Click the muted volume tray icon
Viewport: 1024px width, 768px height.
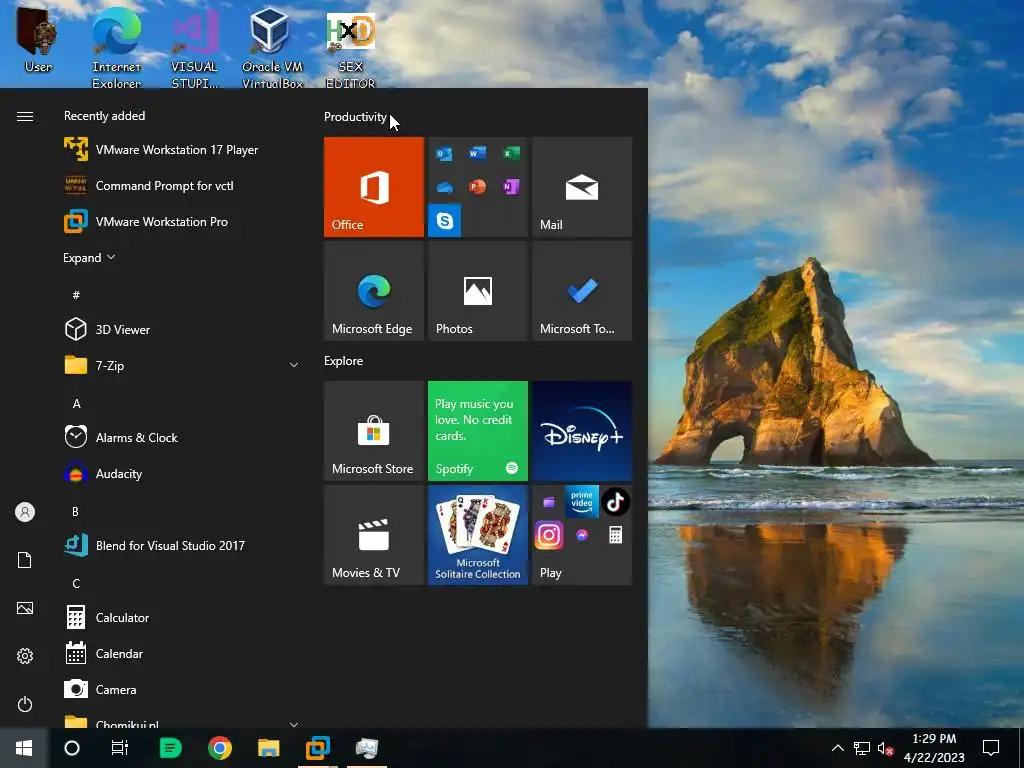(x=885, y=748)
